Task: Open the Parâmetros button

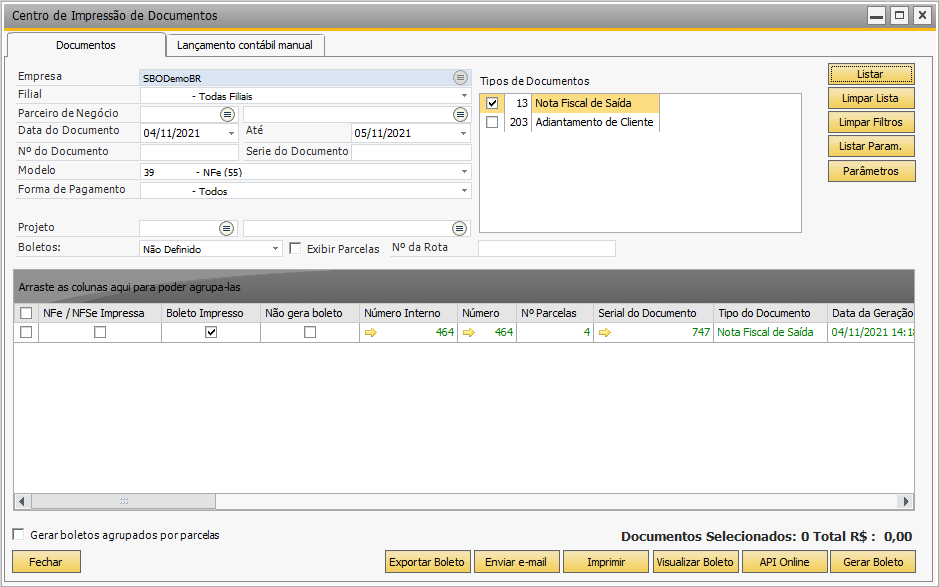Action: [x=871, y=171]
